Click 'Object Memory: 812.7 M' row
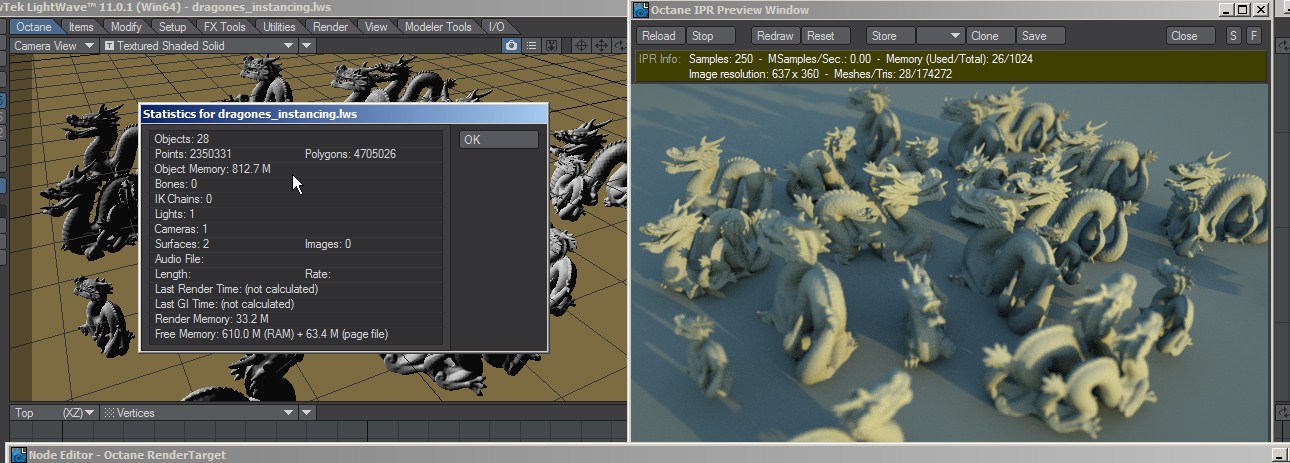Viewport: 1290px width, 463px height. point(296,169)
